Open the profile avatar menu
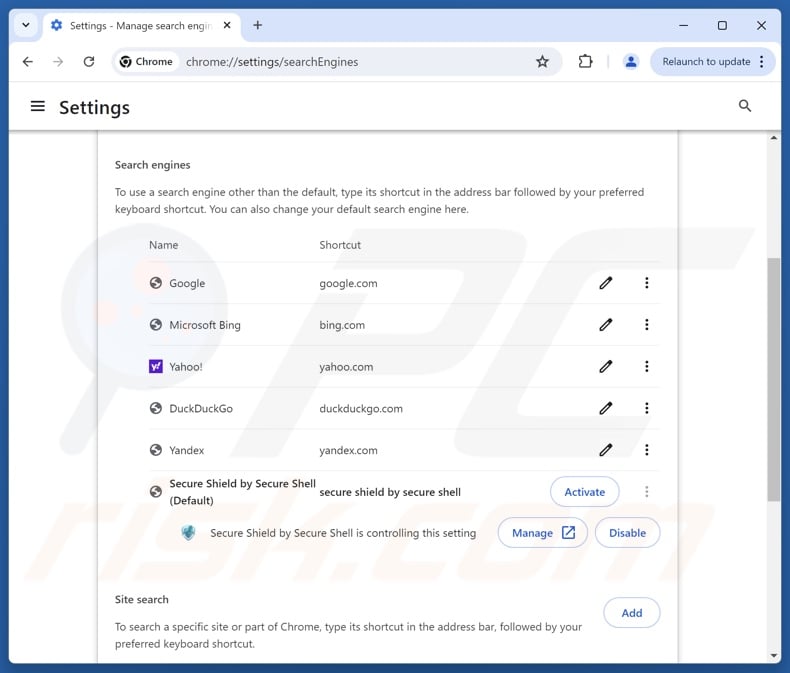790x673 pixels. coord(630,61)
